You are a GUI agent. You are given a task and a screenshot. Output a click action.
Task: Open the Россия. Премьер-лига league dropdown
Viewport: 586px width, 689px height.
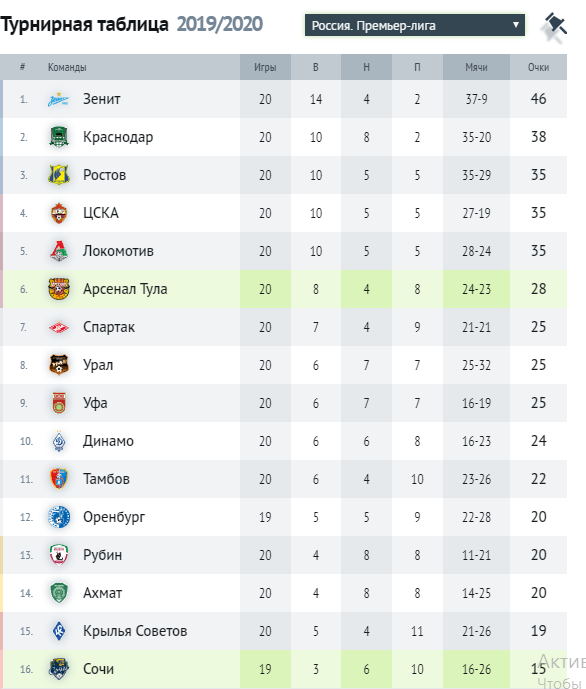(x=415, y=25)
